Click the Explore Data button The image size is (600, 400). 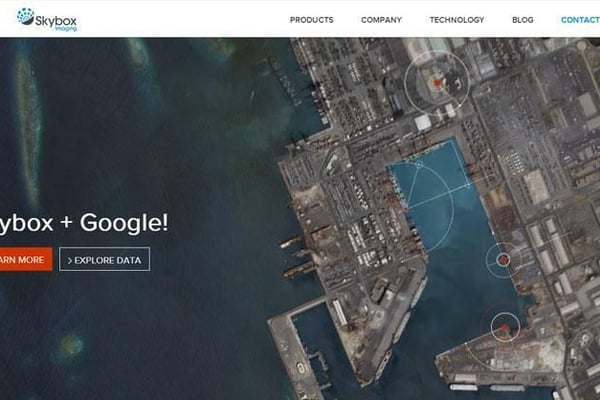tap(104, 260)
